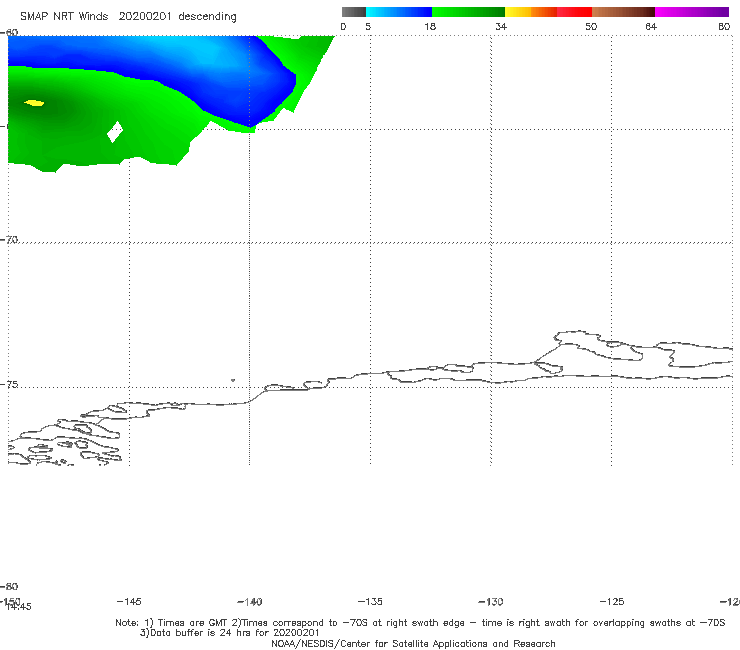Click the longitude label '-140'

[x=250, y=601]
